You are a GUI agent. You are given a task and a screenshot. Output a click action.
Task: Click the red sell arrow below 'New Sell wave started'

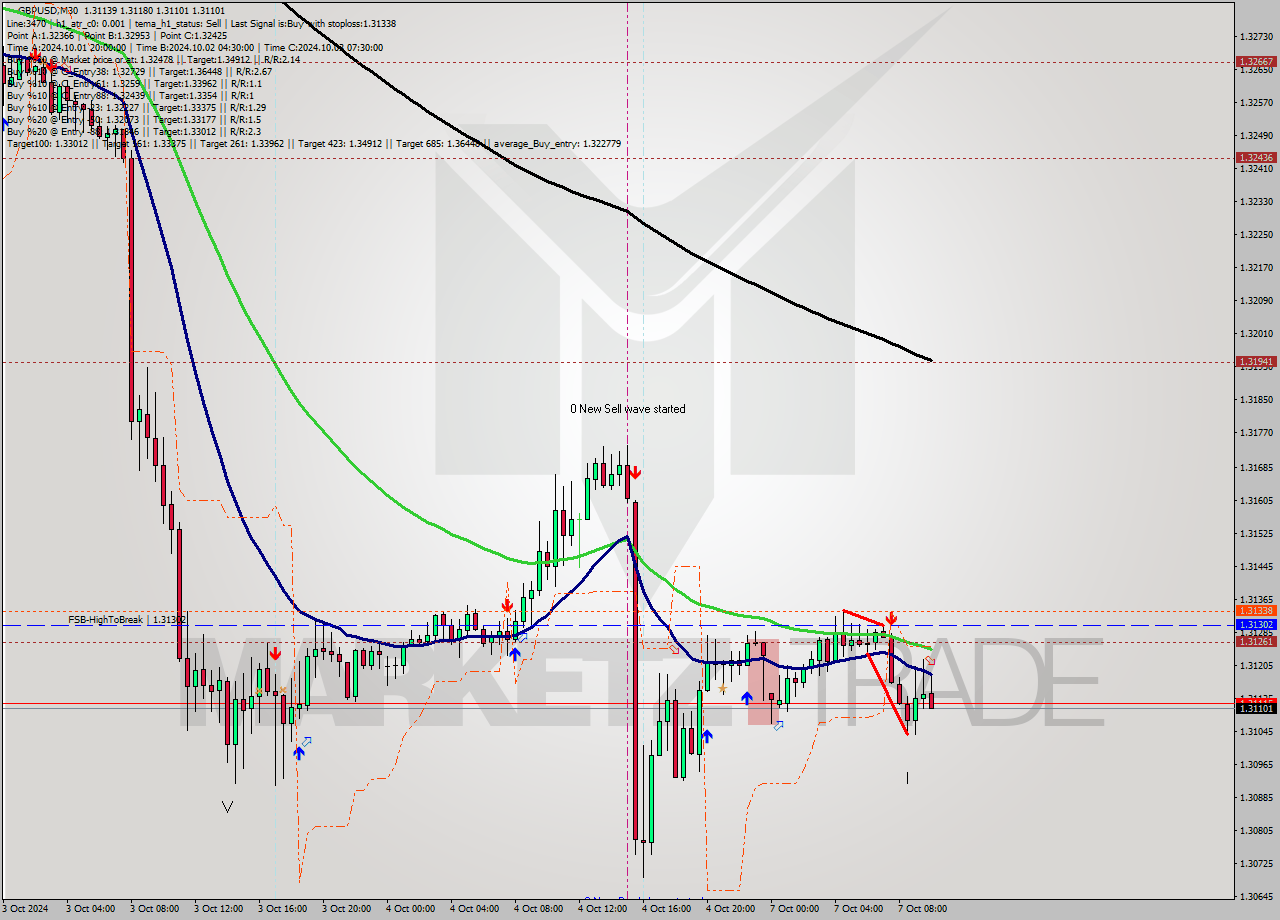pyautogui.click(x=635, y=472)
